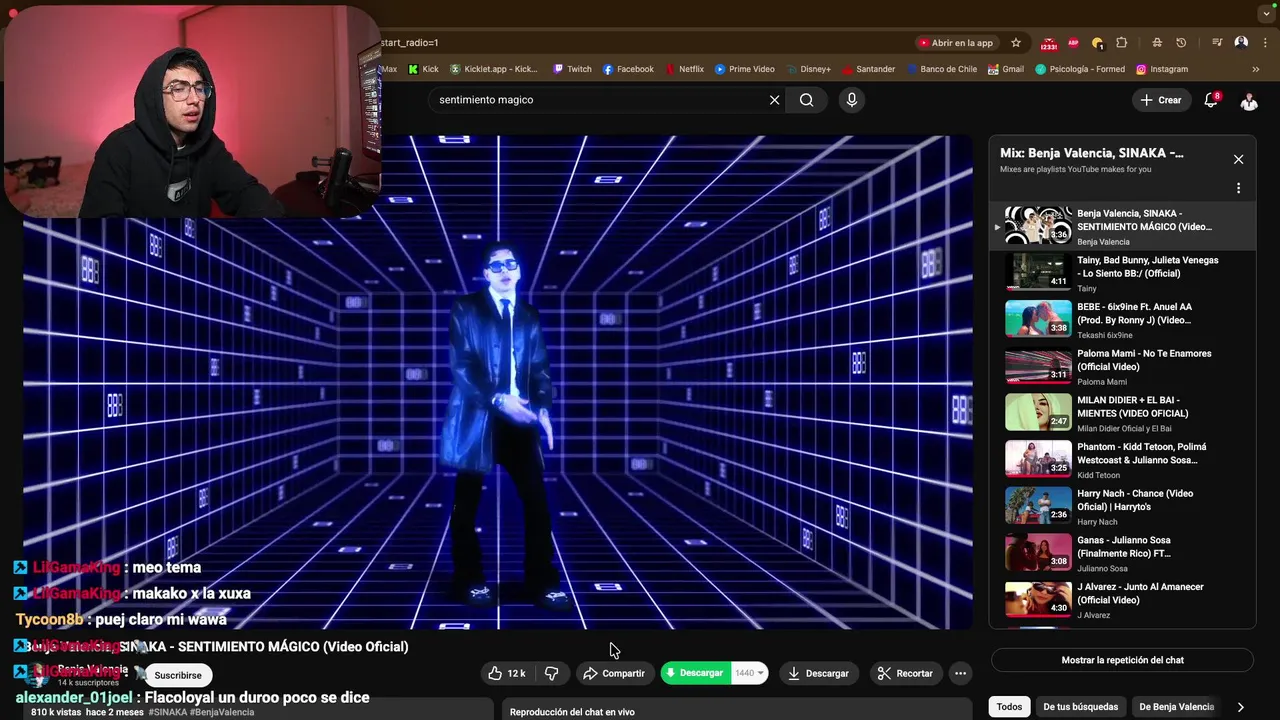Select the 'De tus búsquedas' chip
The height and width of the screenshot is (720, 1280).
pos(1080,706)
